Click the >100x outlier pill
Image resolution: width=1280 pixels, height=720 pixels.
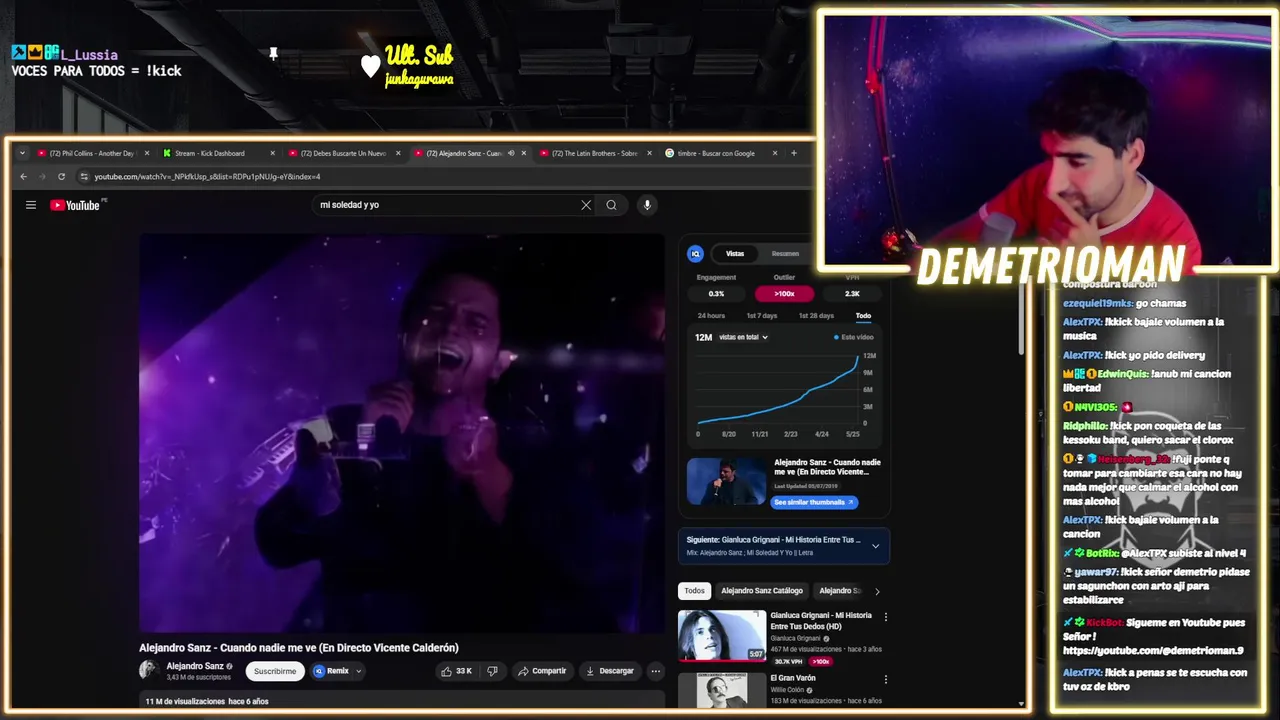pyautogui.click(x=784, y=294)
